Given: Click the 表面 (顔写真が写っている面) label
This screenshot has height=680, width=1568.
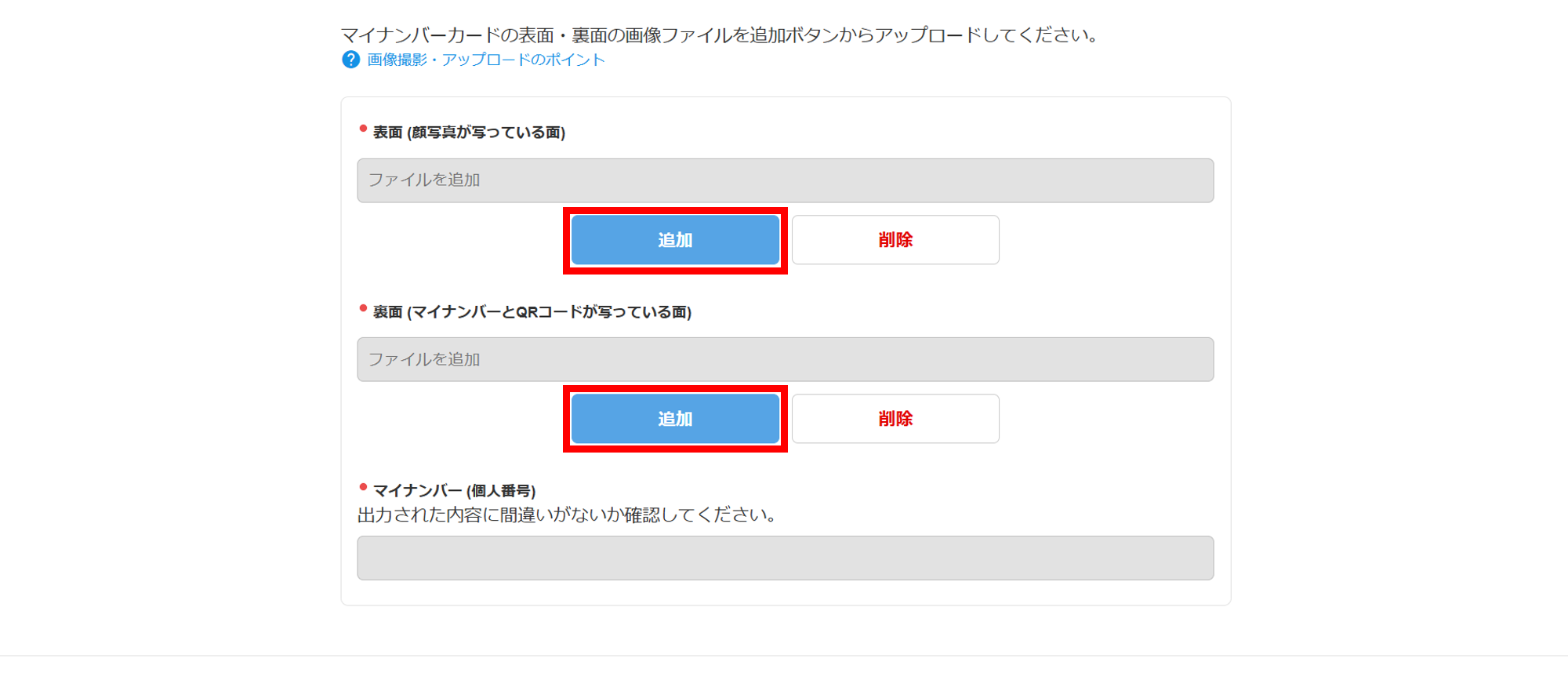Looking at the screenshot, I should tap(469, 133).
